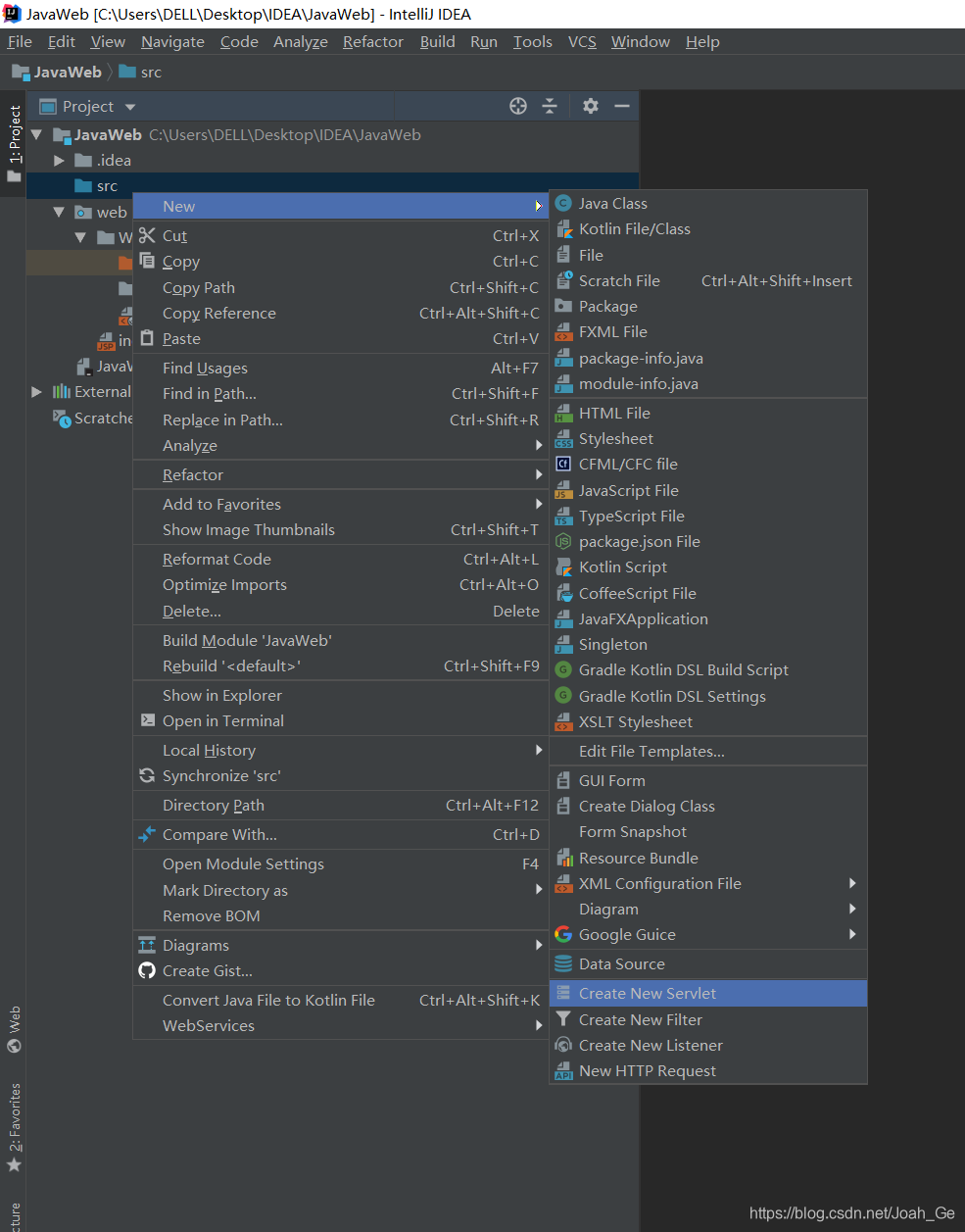Click the Data Source database icon
Image resolution: width=965 pixels, height=1232 pixels.
click(563, 964)
